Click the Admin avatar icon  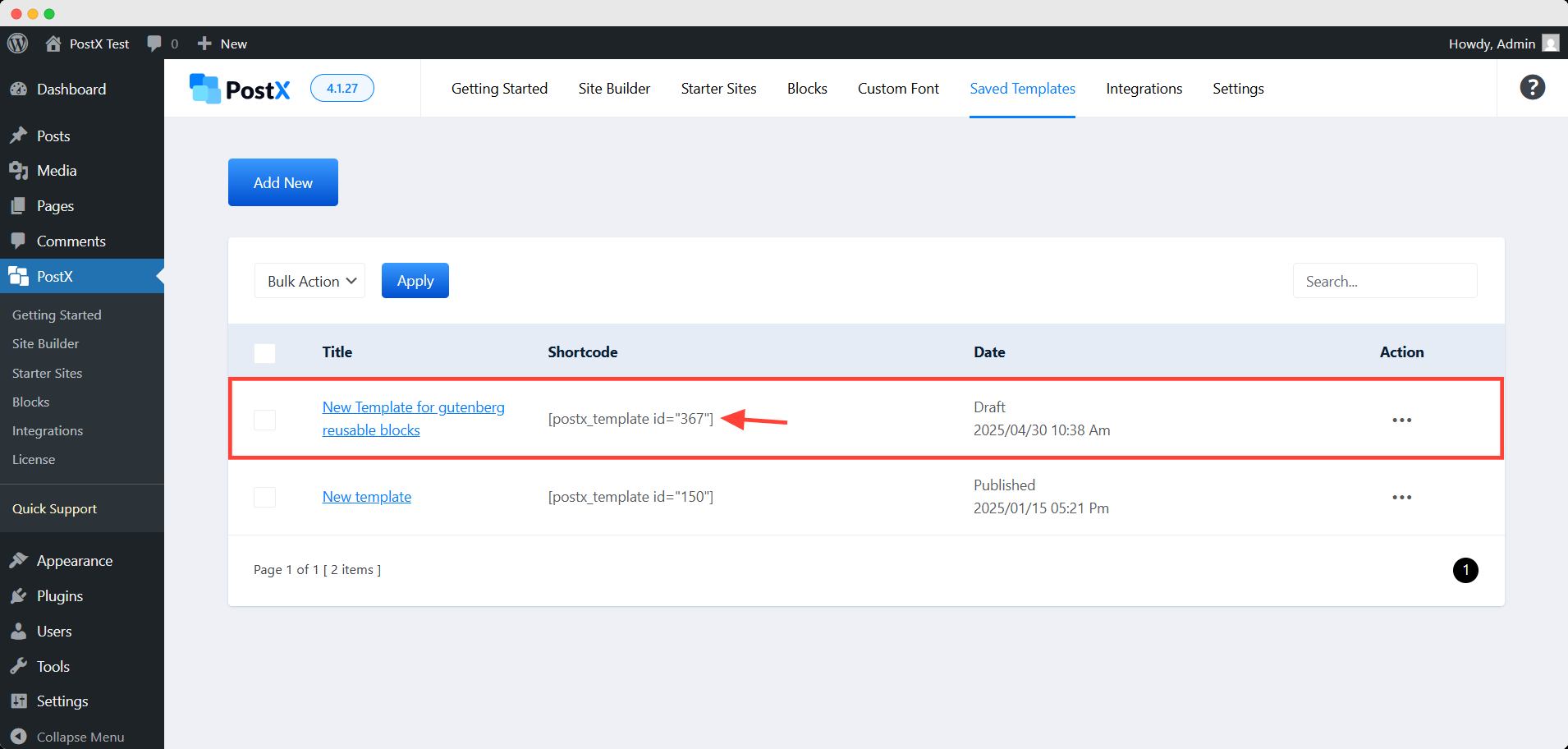[1550, 44]
